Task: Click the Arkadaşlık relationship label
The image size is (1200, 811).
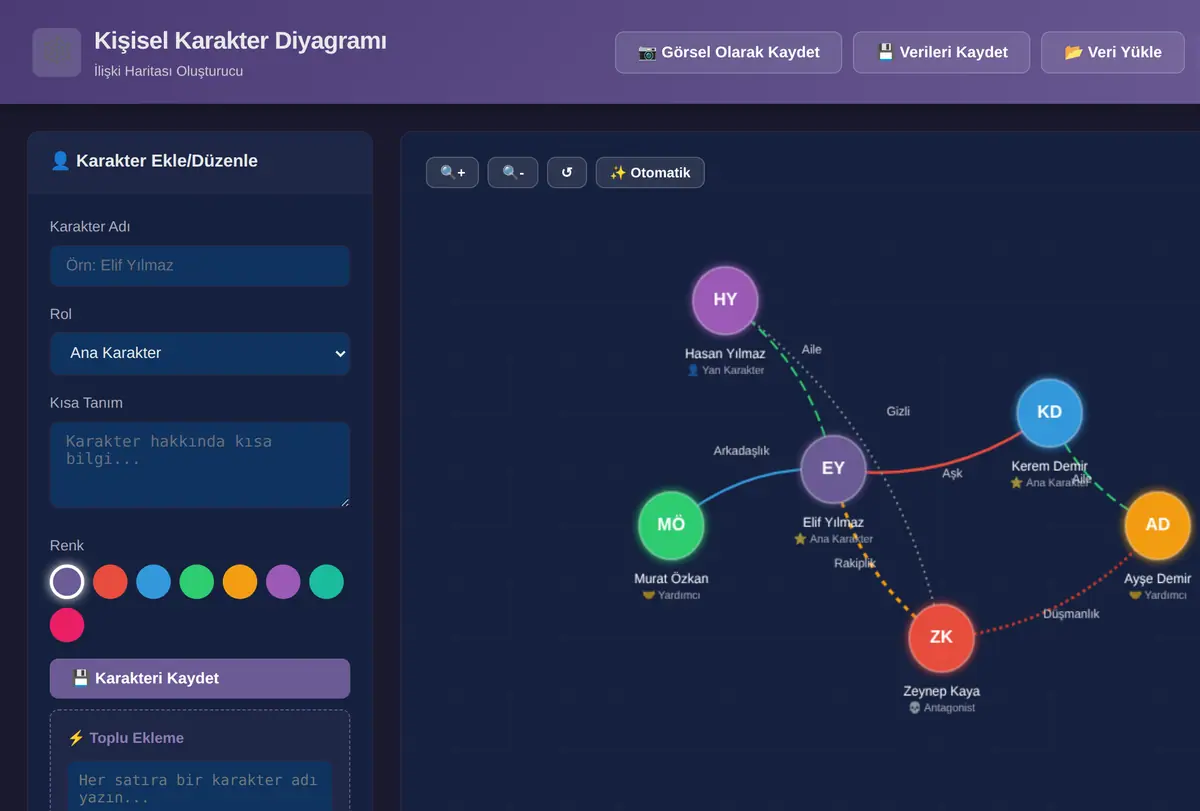Action: pos(741,451)
